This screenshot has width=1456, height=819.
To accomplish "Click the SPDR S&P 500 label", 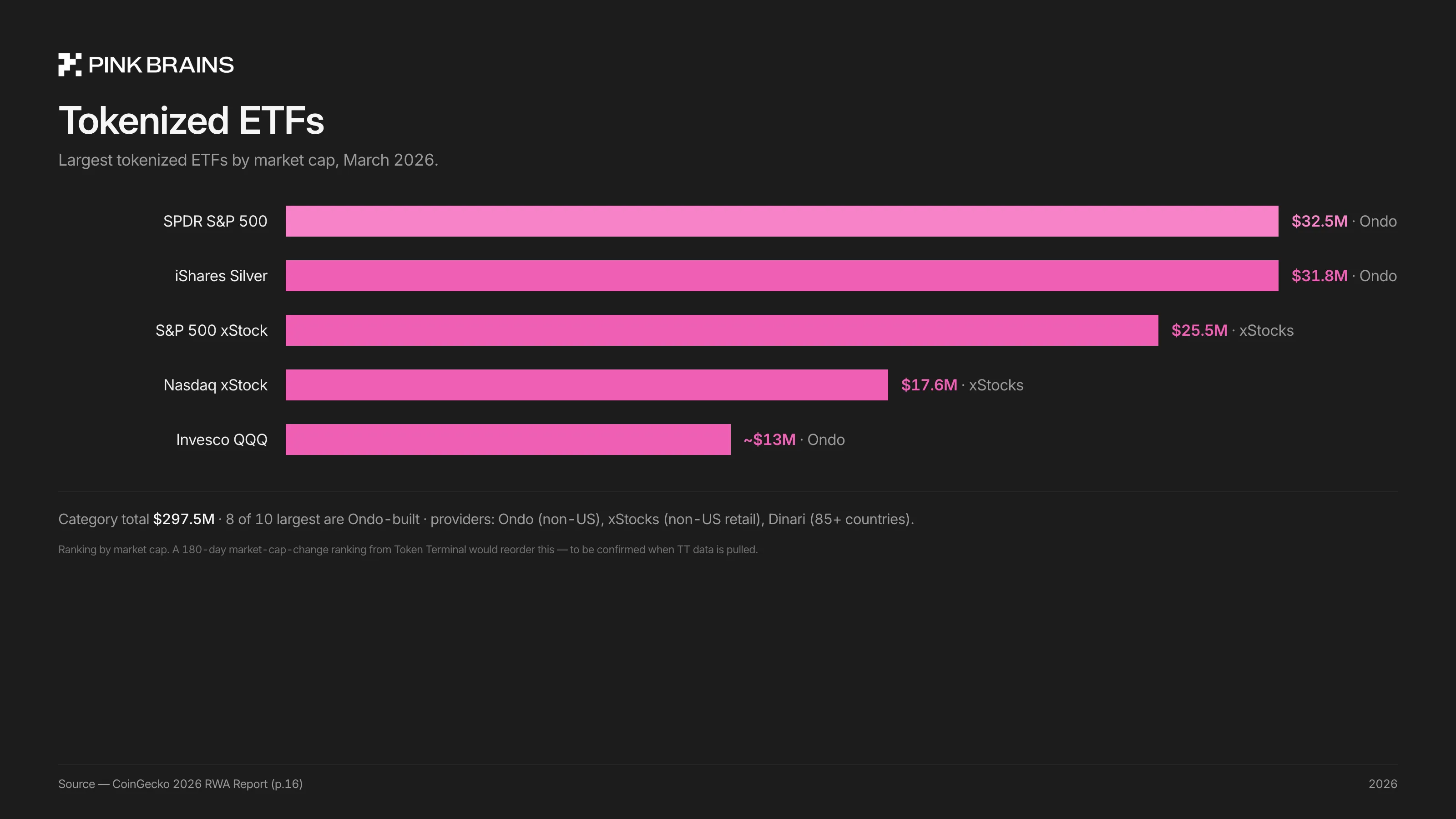I will tap(215, 221).
